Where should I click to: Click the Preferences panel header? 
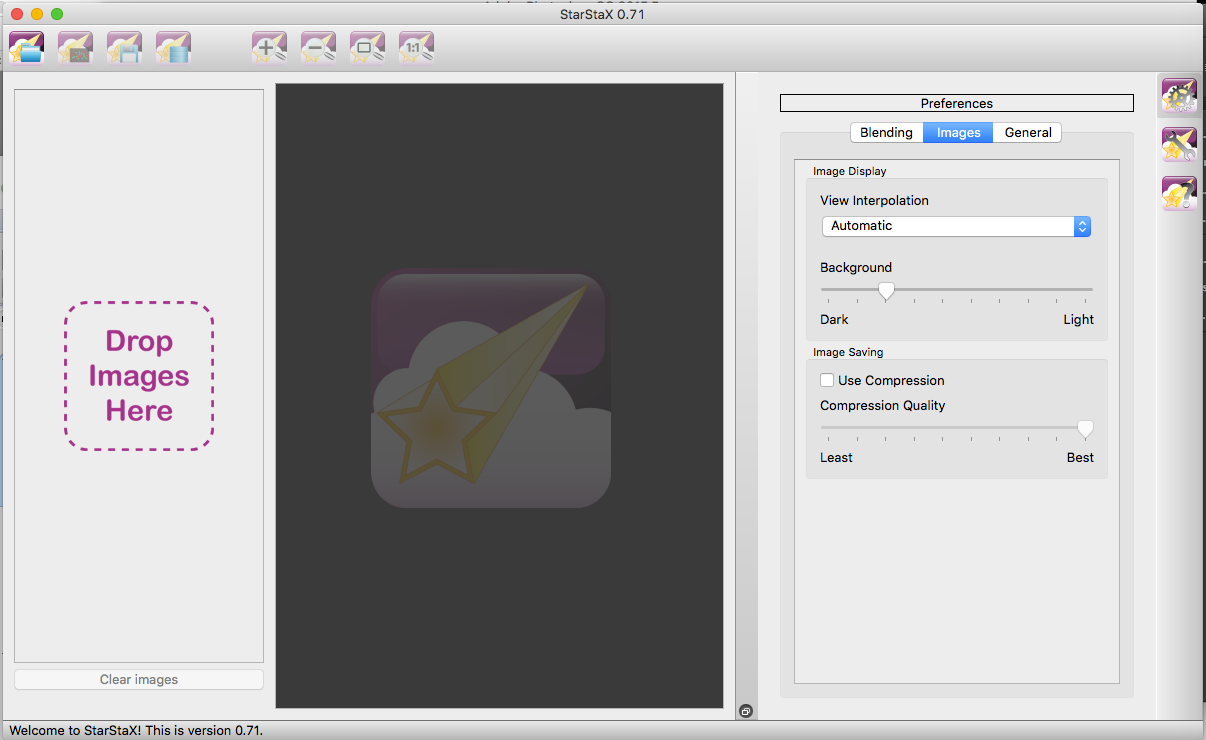[x=957, y=103]
